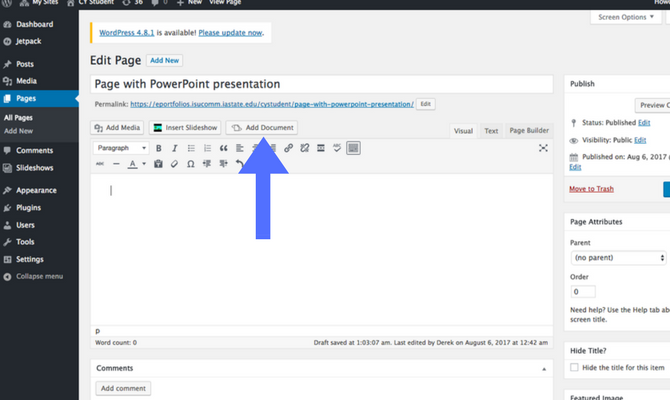Viewport: 670px width, 400px height.
Task: Click the page title field
Action: click(x=321, y=84)
